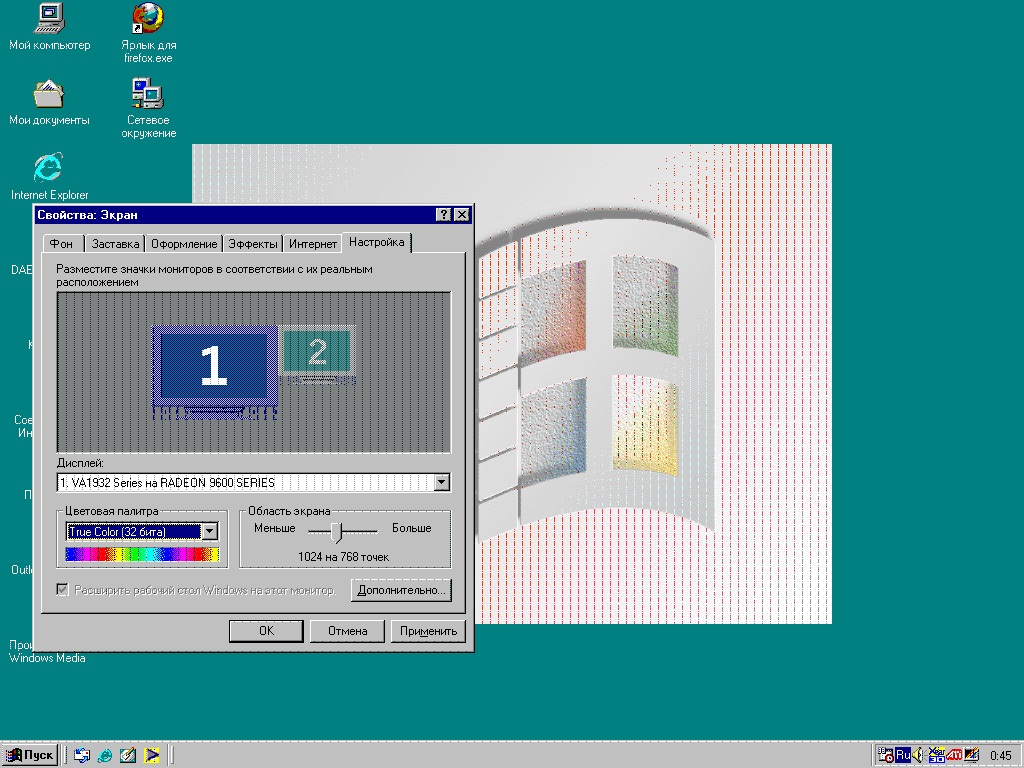
Task: Click the Internet Explorer quick launch icon
Action: 104,756
